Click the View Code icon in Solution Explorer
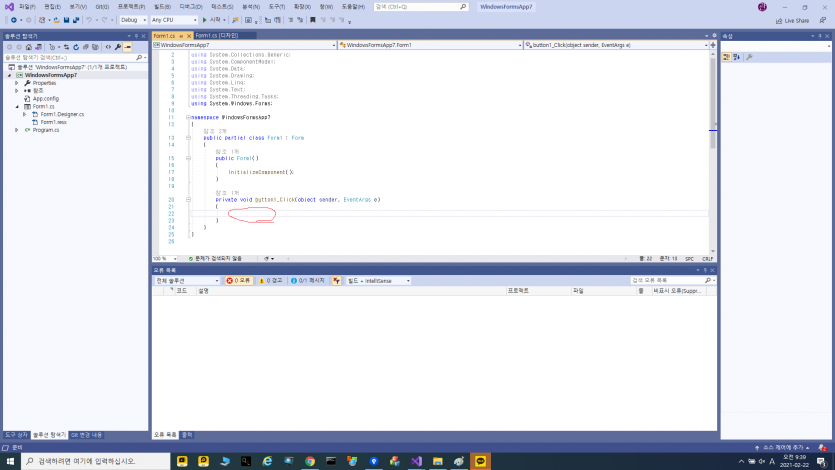The image size is (835, 470). (x=108, y=47)
